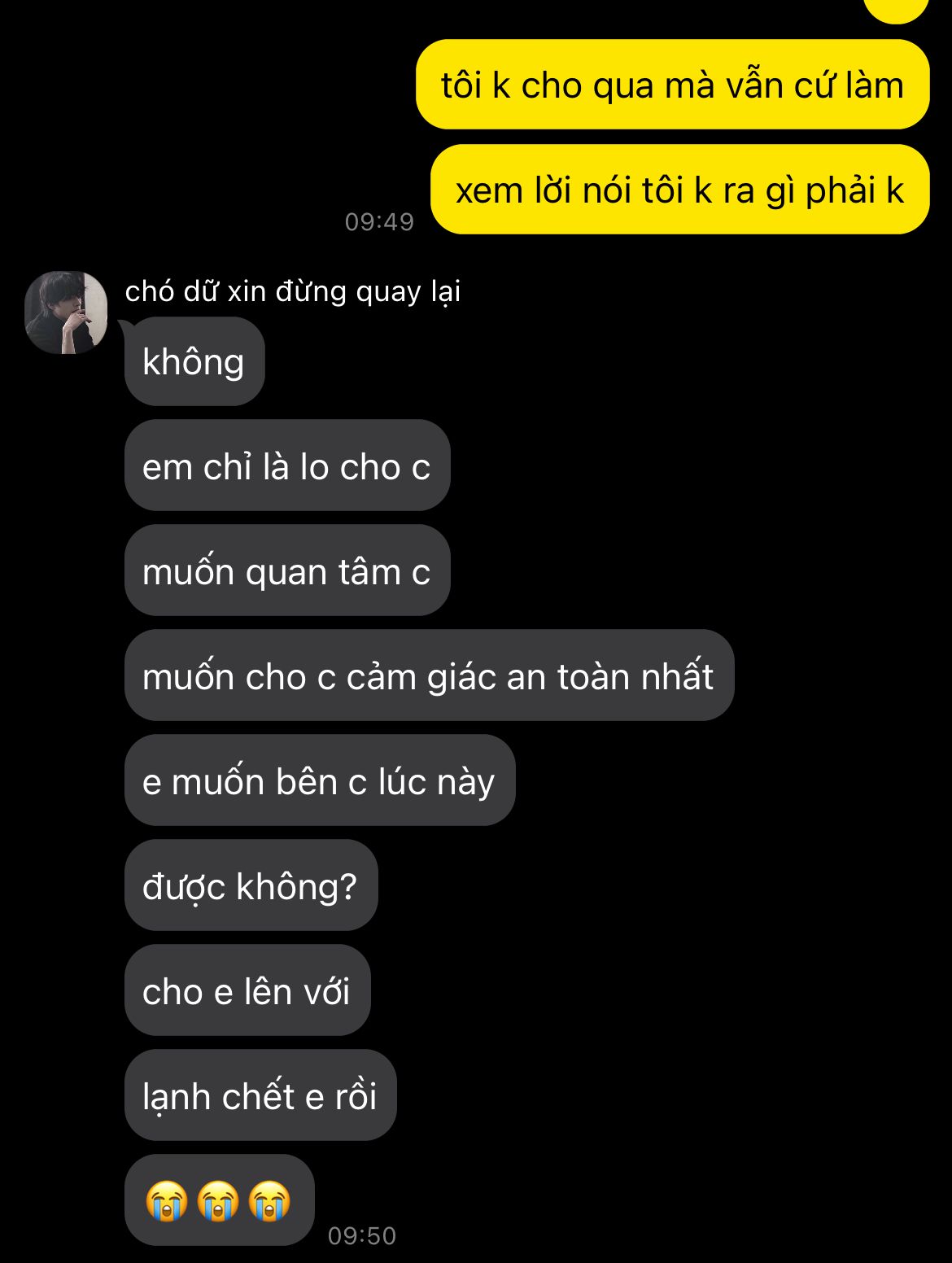Viewport: 952px width, 1263px height.
Task: Tap the first crying face emoji
Action: point(167,1201)
